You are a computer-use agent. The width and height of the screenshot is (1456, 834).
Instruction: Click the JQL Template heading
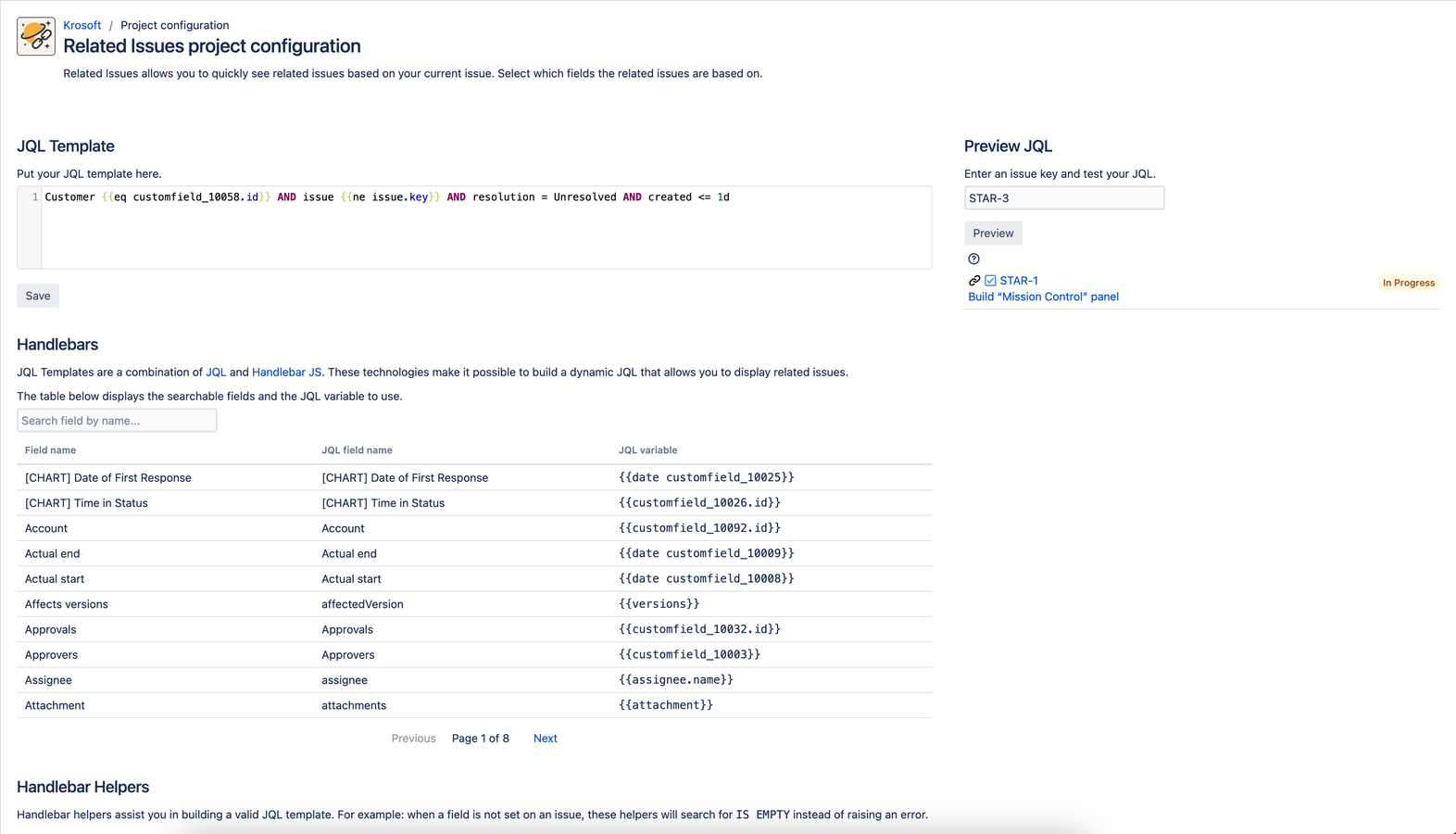click(66, 146)
